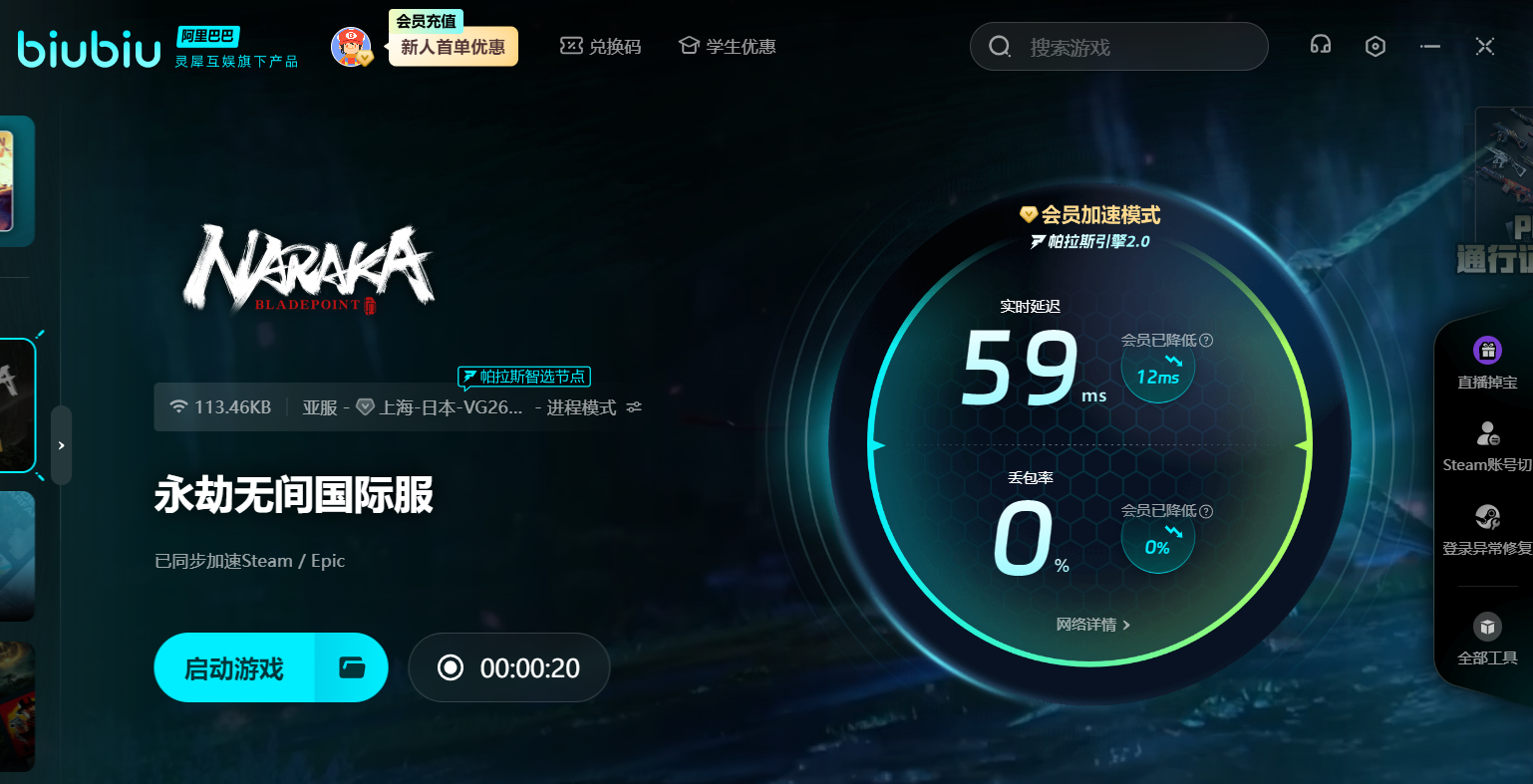Click the 0% packet loss reduction badge
Viewport: 1533px width, 784px height.
1157,538
